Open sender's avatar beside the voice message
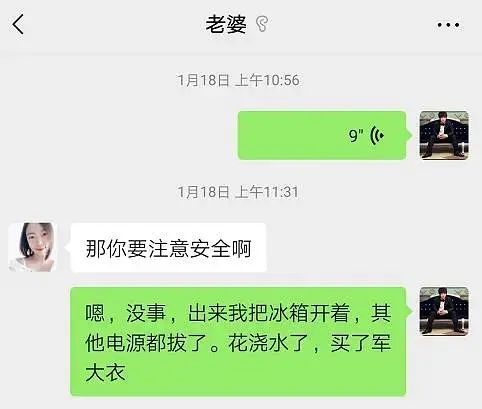Screen dimensions: 482x409 [x=444, y=135]
